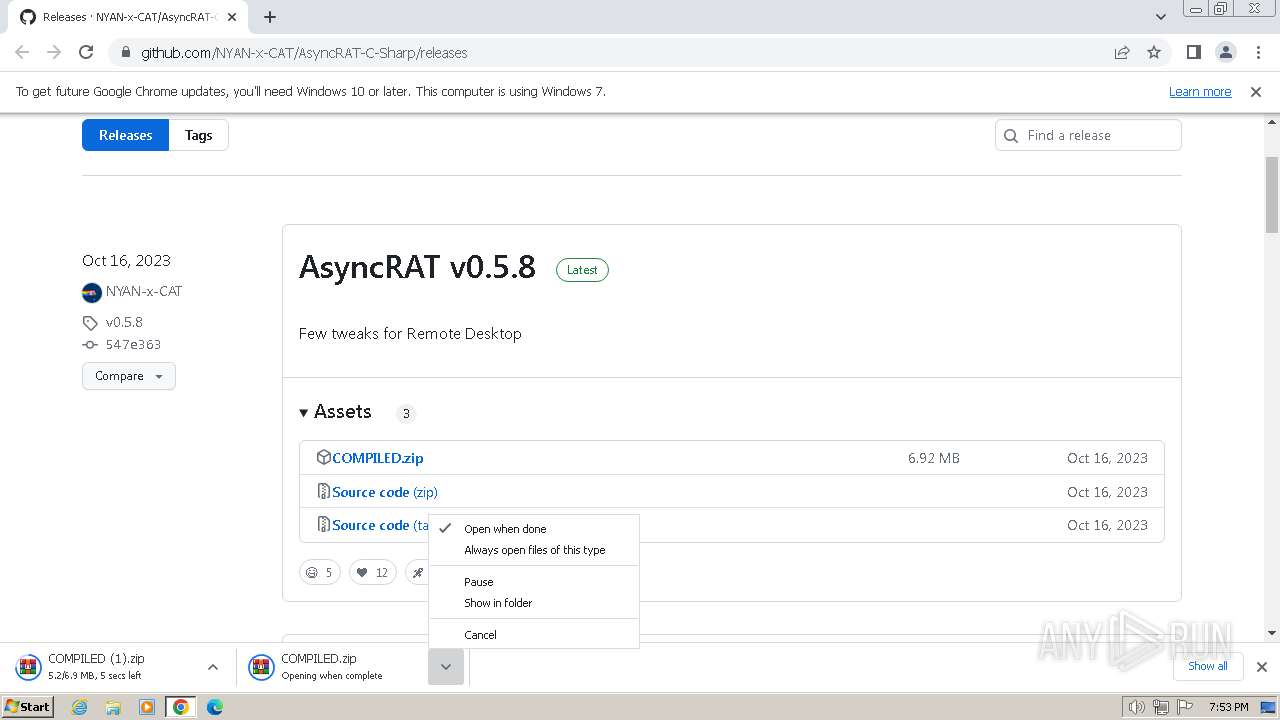Click the tag icon beside v0.5.8
The image size is (1280, 720).
[x=90, y=323]
